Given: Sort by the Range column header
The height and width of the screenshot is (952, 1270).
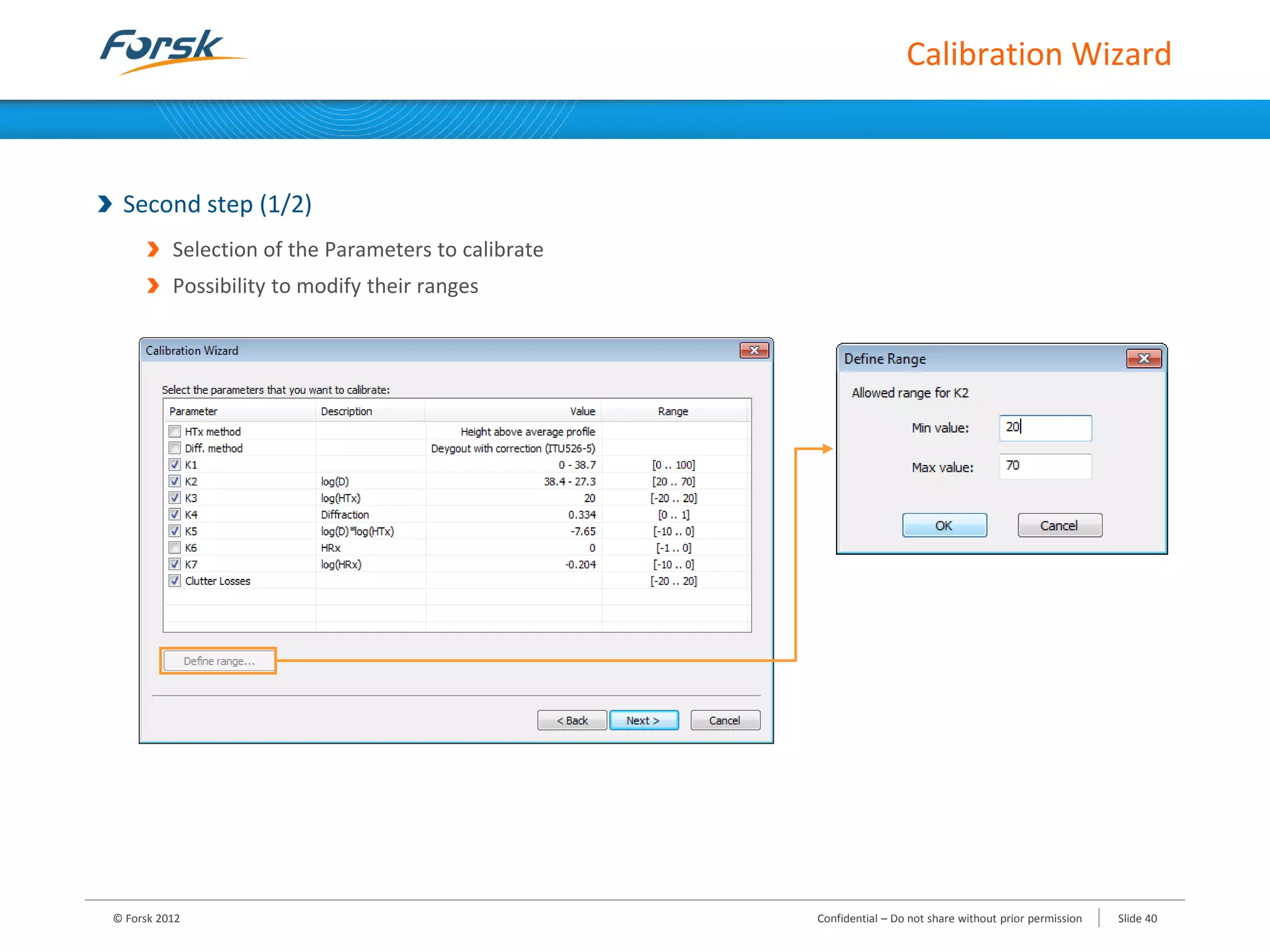Looking at the screenshot, I should [674, 411].
